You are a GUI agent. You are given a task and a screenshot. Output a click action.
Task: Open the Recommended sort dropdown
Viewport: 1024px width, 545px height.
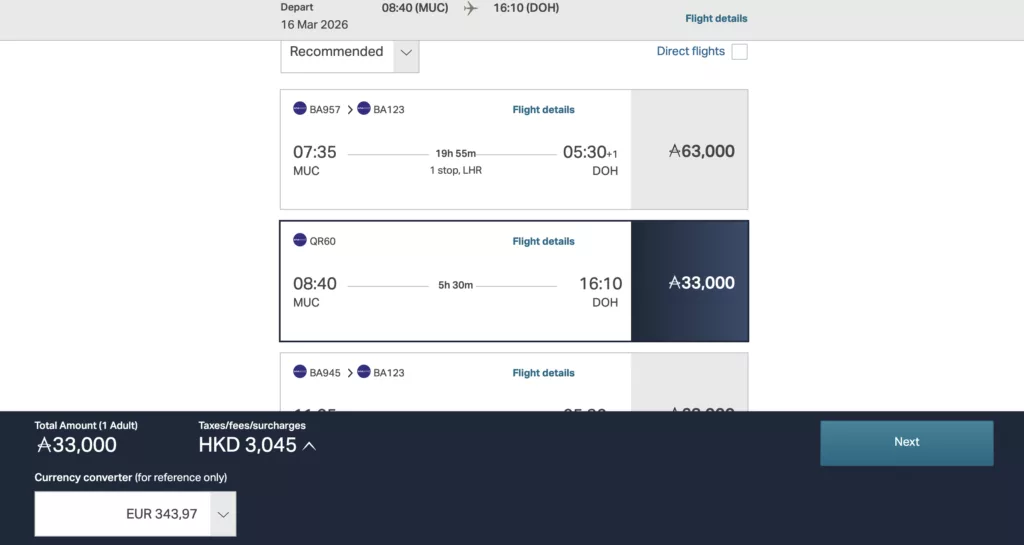pos(349,52)
